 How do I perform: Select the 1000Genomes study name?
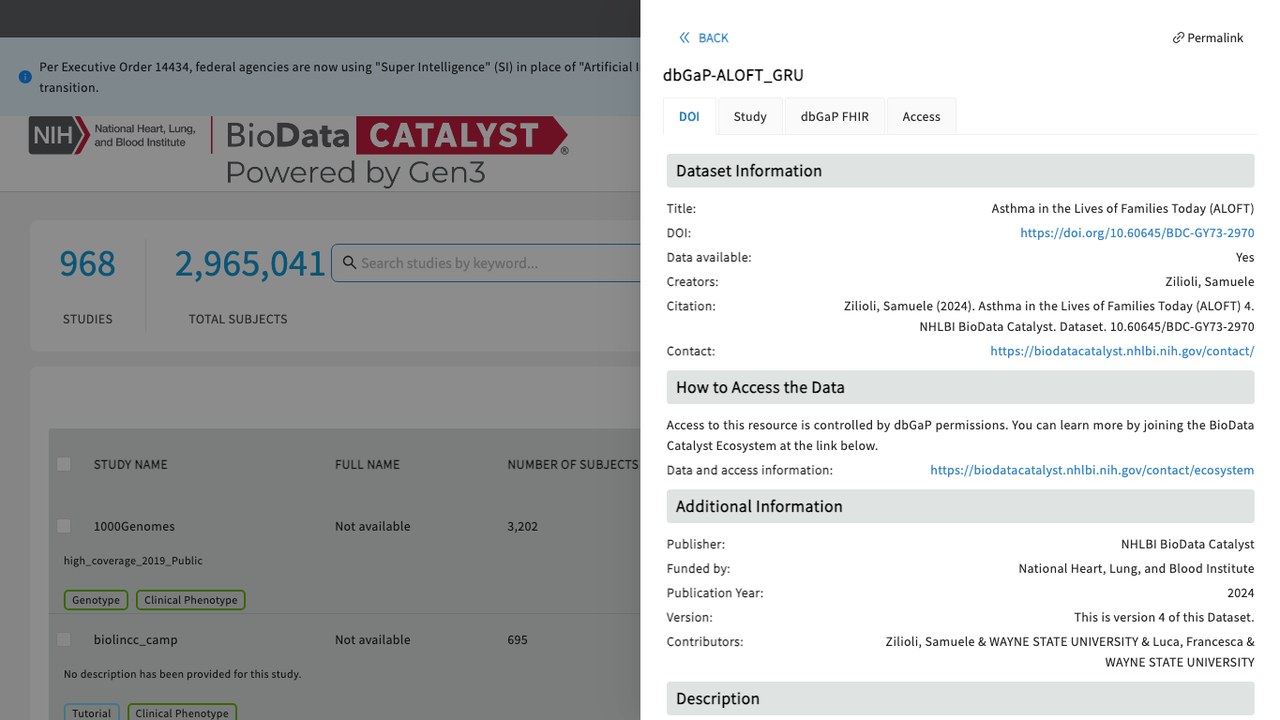coord(134,526)
